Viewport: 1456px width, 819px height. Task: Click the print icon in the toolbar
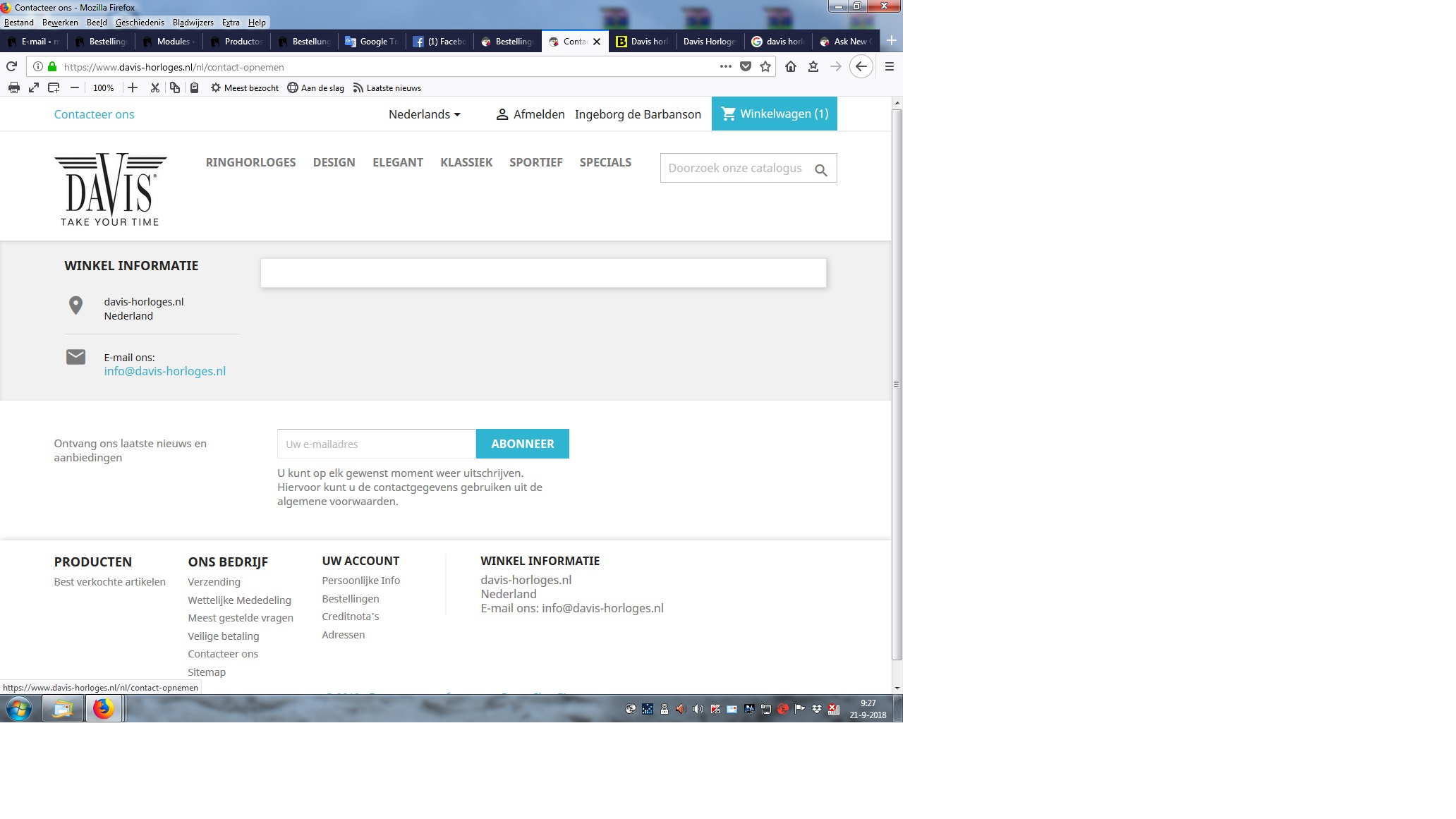click(13, 87)
